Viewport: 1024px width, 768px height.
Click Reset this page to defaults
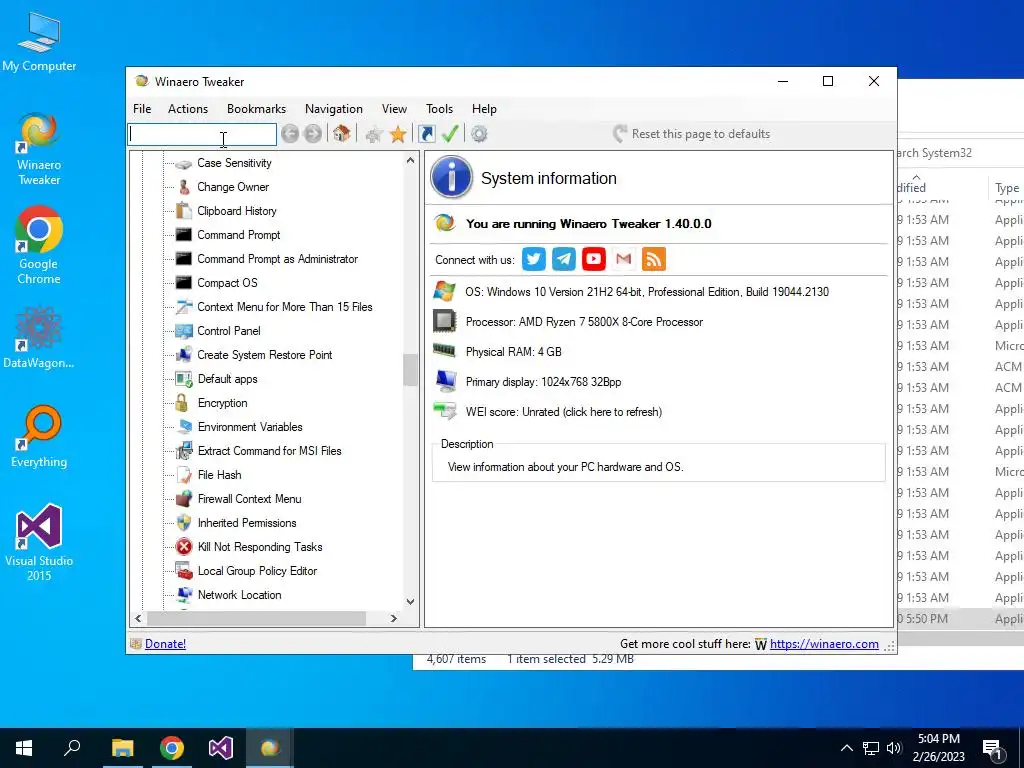pos(692,134)
